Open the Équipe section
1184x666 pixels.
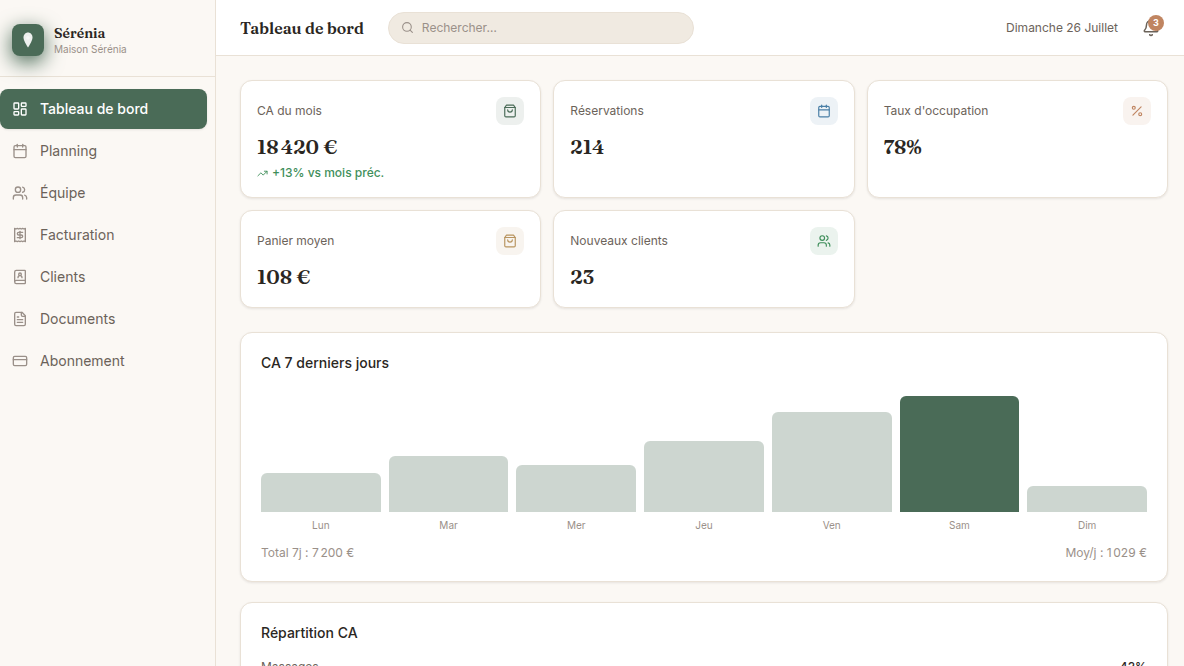103,193
